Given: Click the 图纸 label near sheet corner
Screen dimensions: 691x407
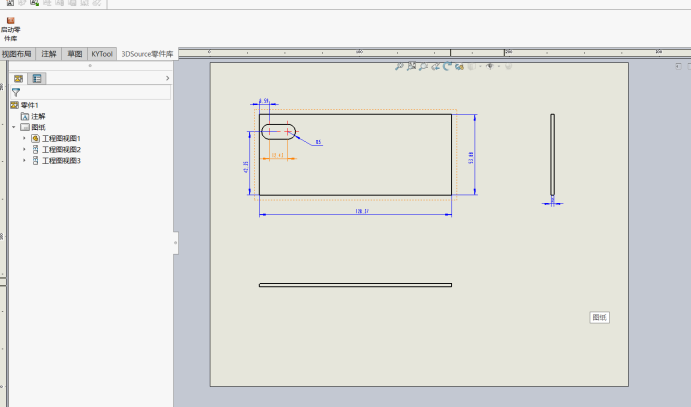Looking at the screenshot, I should [x=599, y=317].
